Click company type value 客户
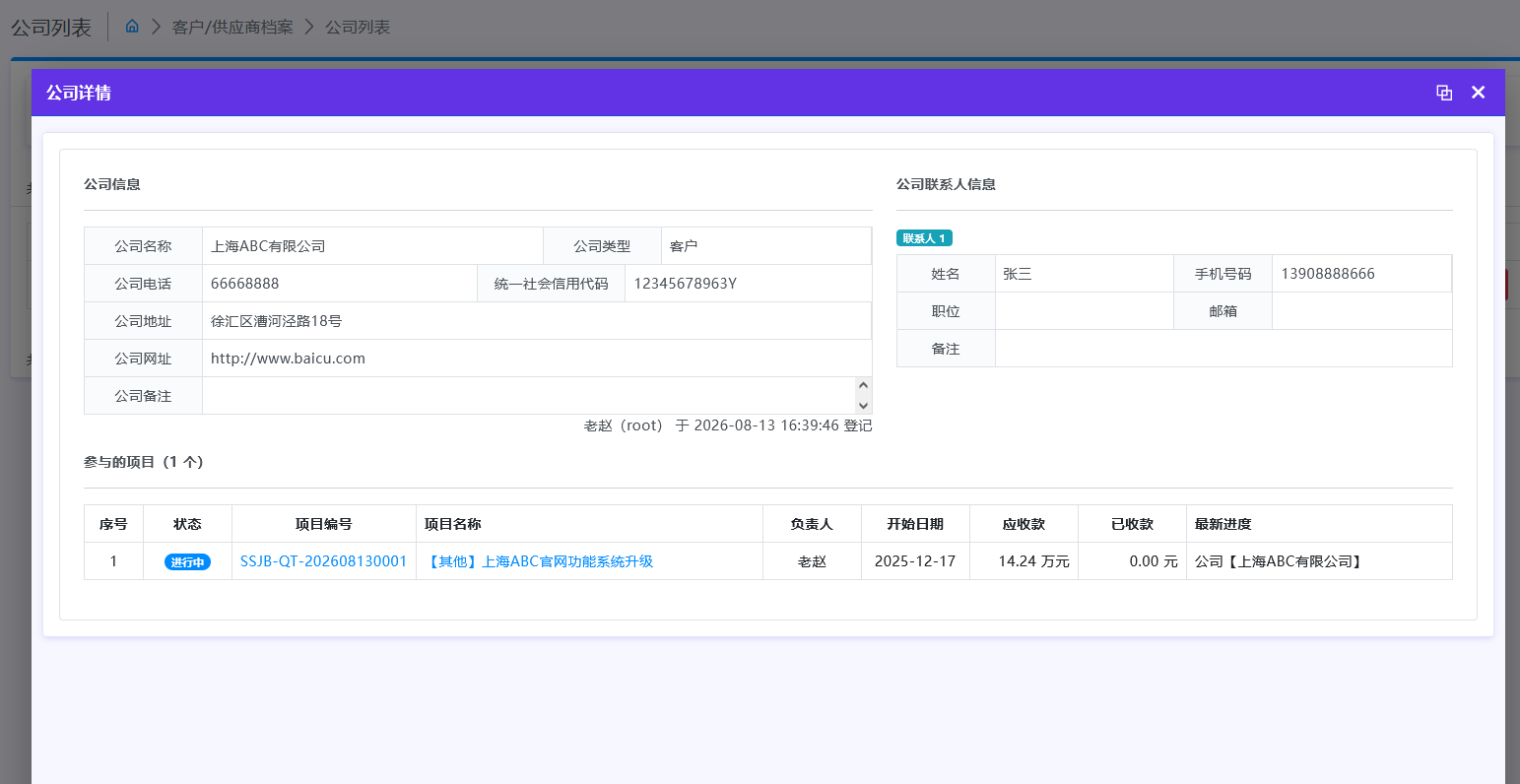1520x784 pixels. [684, 246]
